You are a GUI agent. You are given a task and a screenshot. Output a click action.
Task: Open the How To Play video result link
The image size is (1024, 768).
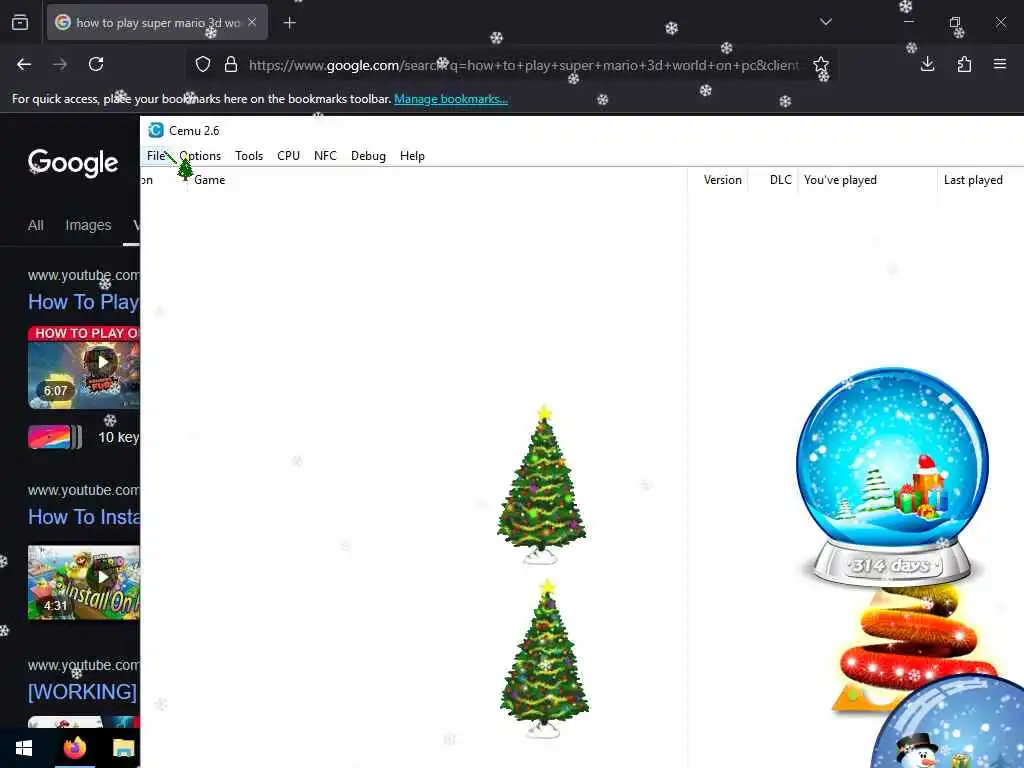(x=84, y=302)
